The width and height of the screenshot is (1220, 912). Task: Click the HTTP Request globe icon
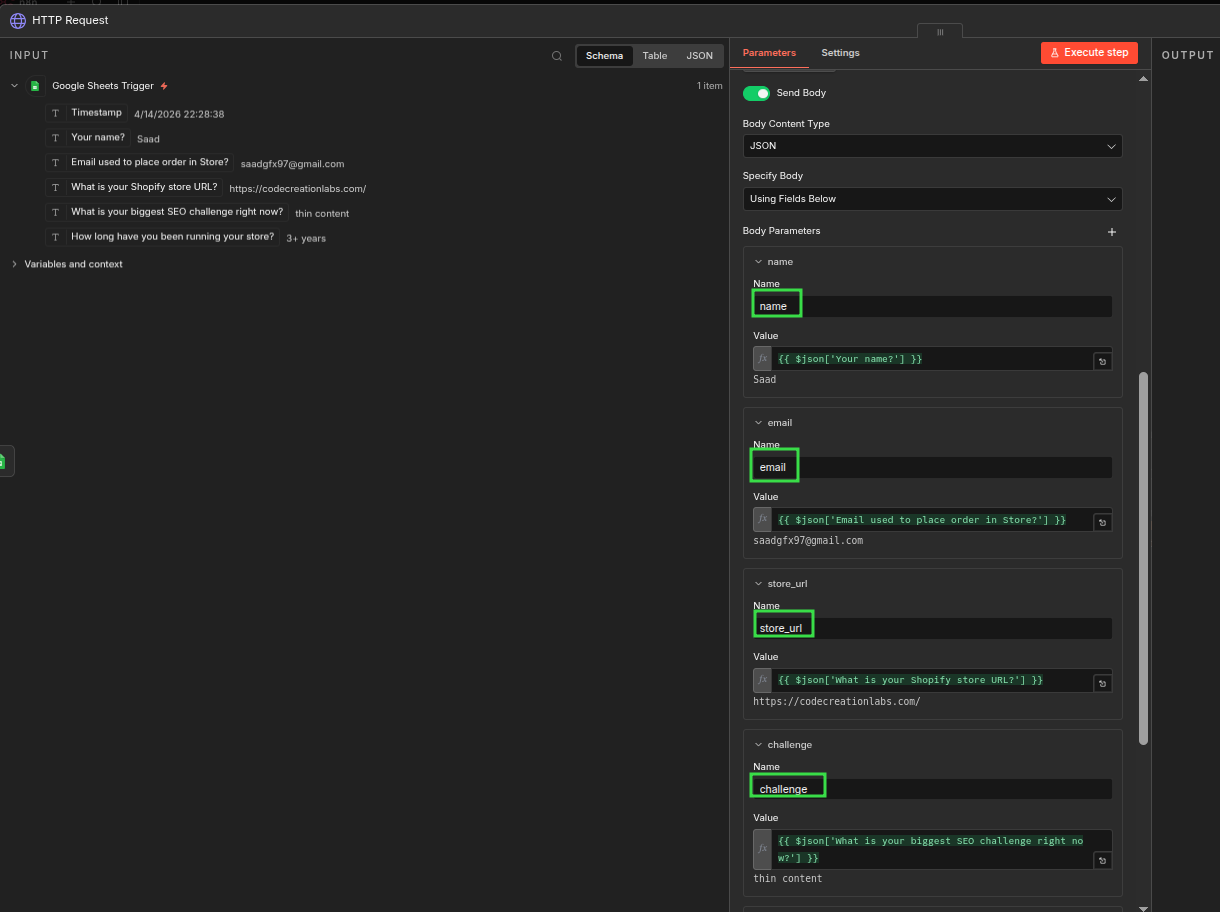tap(18, 20)
